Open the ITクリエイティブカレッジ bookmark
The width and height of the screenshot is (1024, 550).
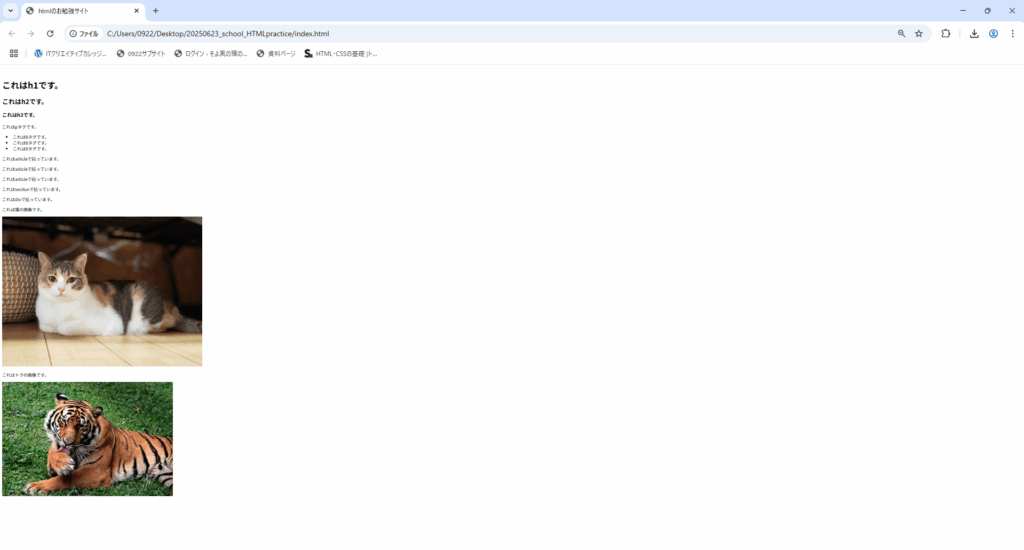(x=70, y=53)
